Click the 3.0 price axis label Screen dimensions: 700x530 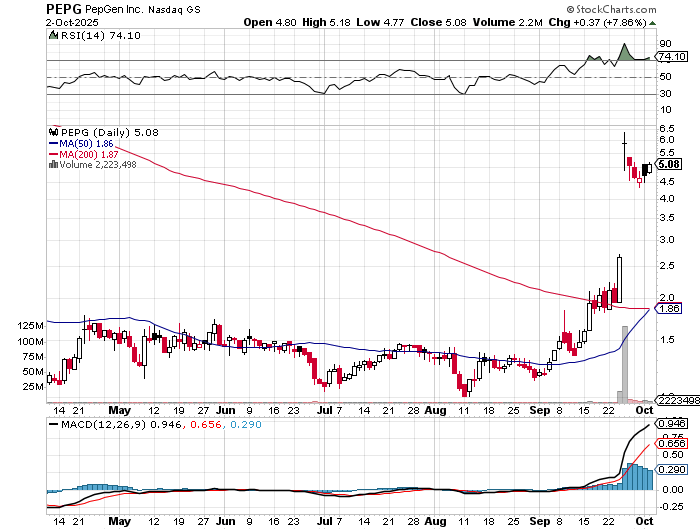pos(667,239)
